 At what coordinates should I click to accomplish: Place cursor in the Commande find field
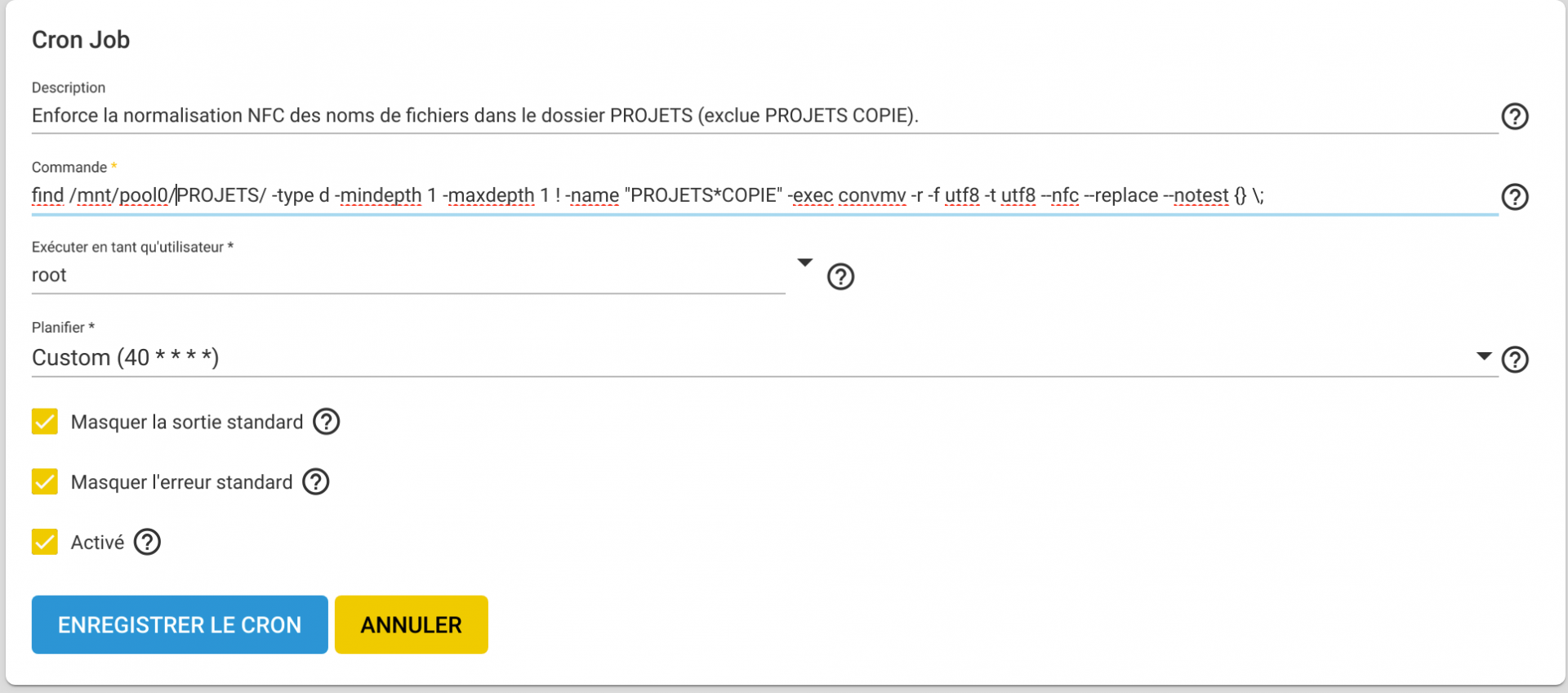point(764,196)
